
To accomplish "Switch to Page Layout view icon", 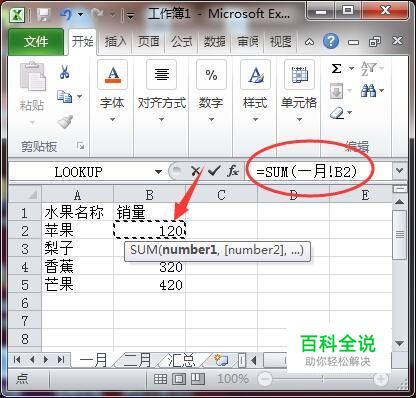I will point(179,379).
